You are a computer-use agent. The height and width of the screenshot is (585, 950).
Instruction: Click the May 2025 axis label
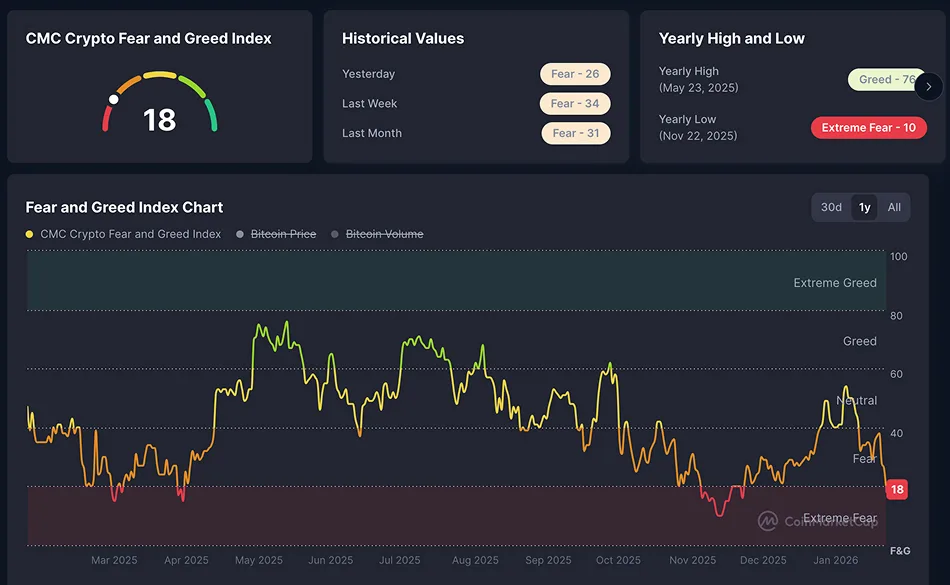(x=258, y=560)
